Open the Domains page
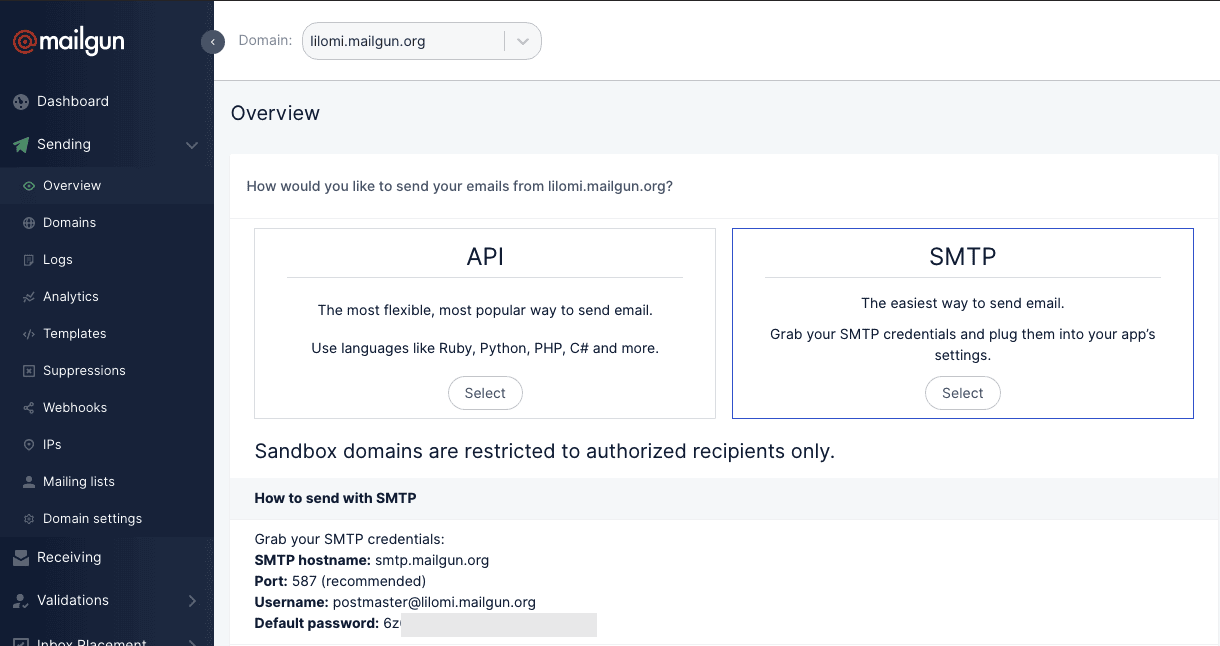 (x=69, y=222)
